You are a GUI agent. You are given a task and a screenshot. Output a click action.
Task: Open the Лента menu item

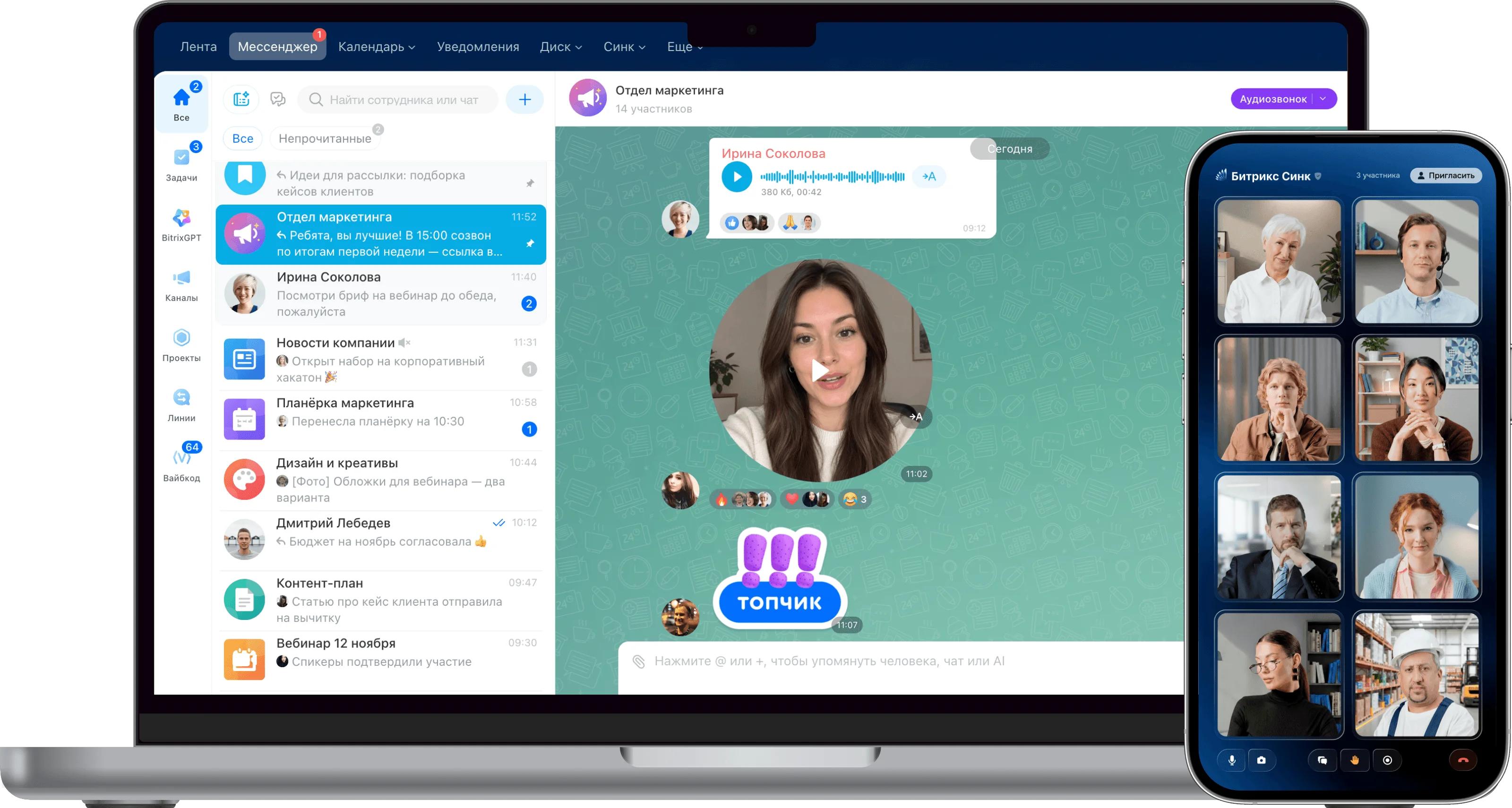point(198,47)
